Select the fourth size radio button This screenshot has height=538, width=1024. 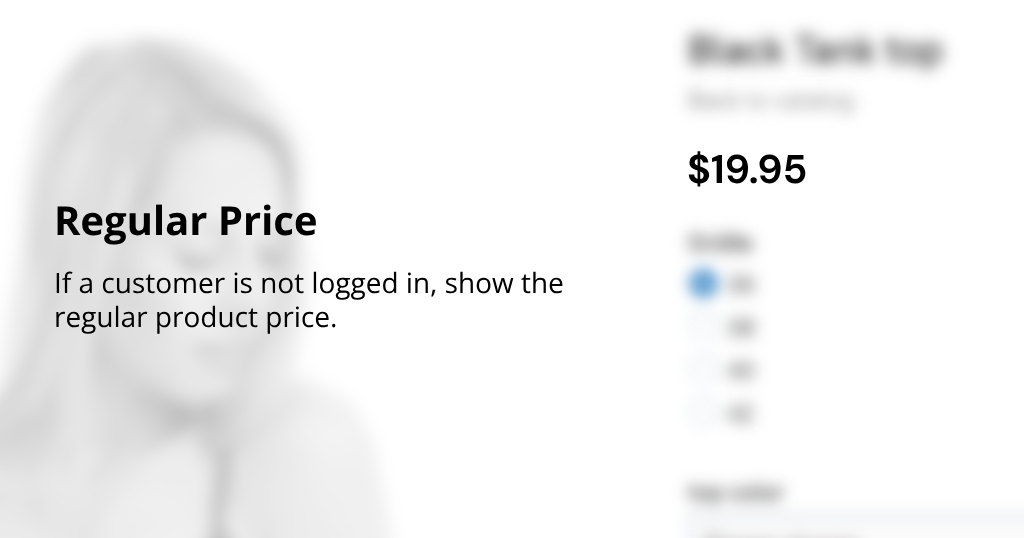point(703,413)
